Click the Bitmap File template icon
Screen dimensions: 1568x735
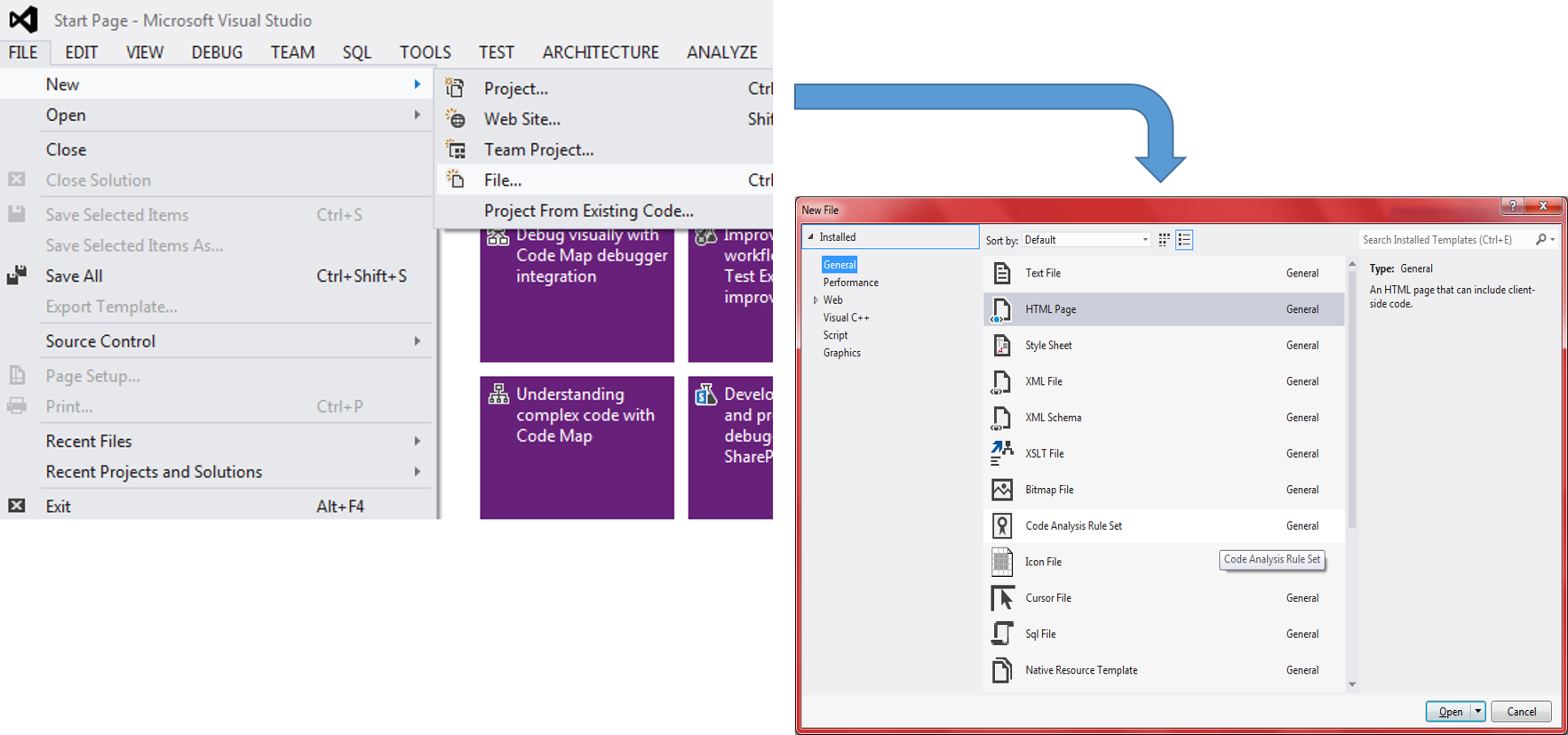[1002, 490]
